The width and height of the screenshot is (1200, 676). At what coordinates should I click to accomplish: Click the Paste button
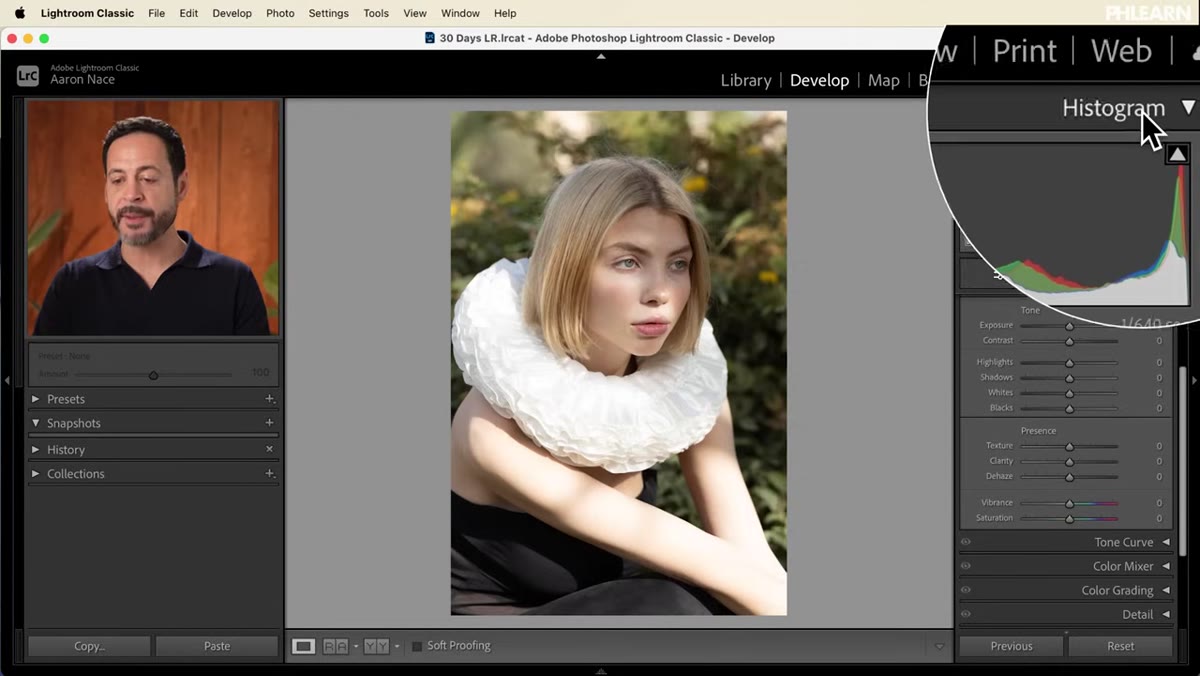[217, 646]
